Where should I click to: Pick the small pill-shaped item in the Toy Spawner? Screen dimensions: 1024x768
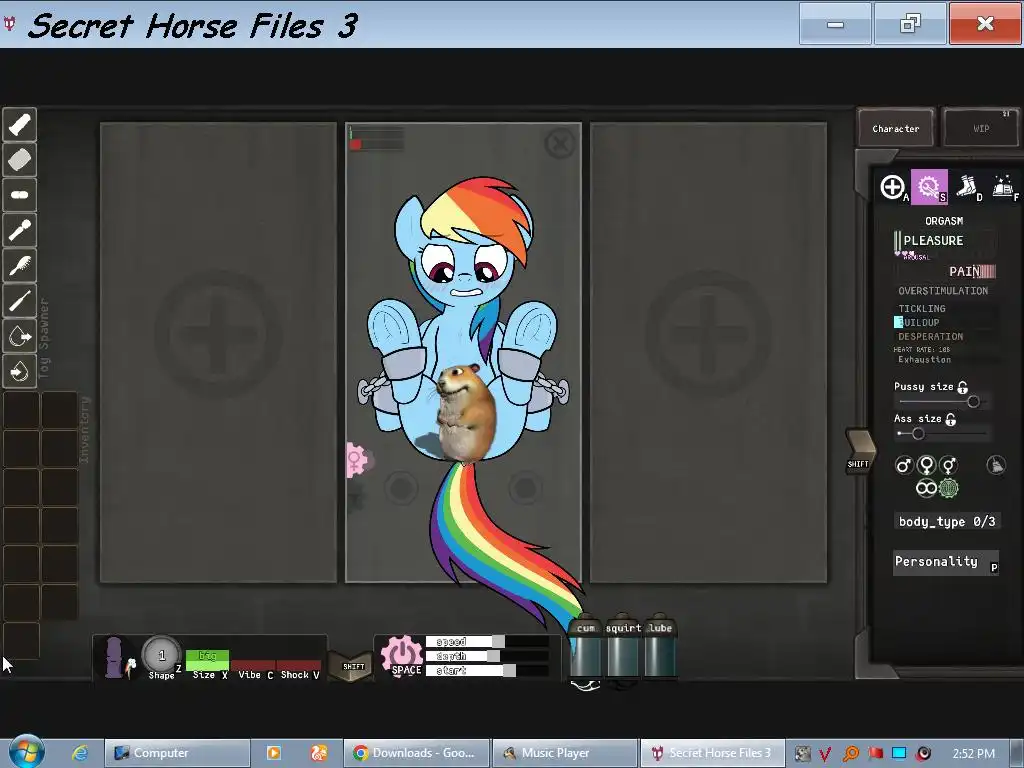point(20,195)
